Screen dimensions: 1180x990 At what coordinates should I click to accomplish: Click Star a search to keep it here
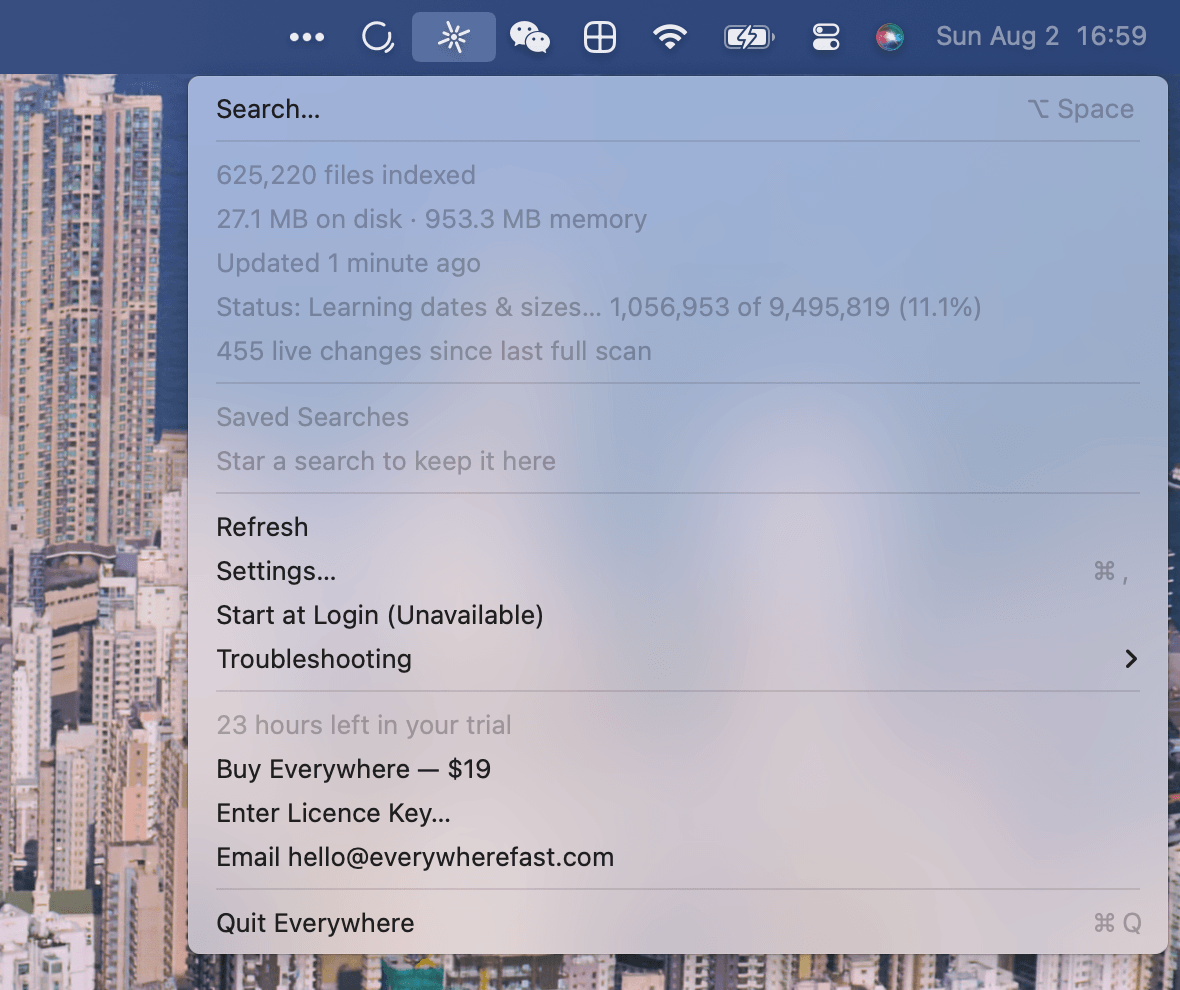[x=386, y=461]
